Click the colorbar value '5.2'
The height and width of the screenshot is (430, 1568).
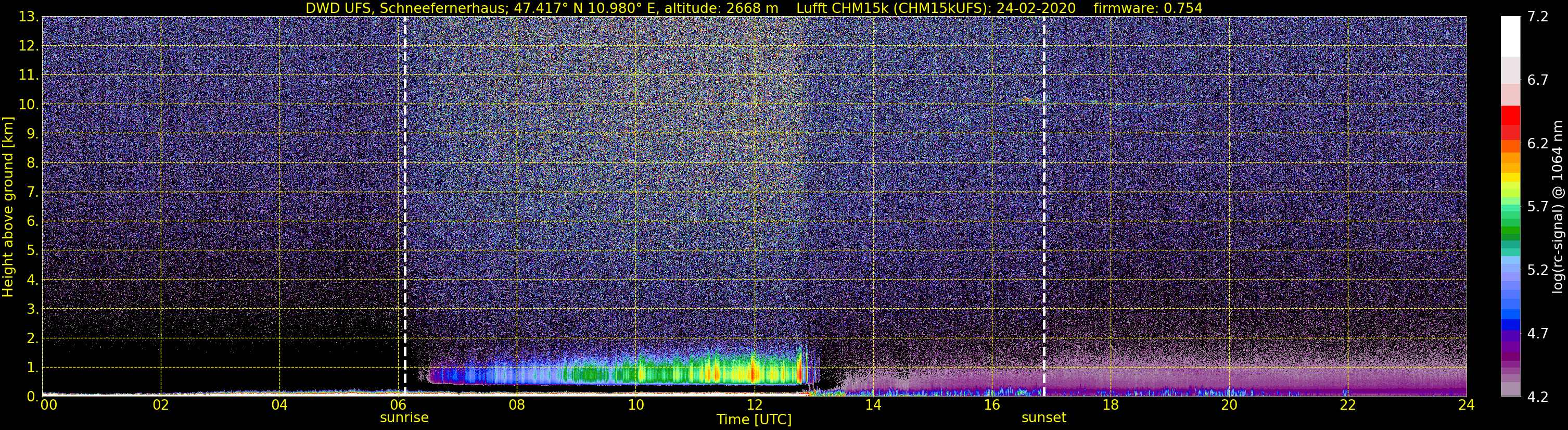click(x=1538, y=270)
